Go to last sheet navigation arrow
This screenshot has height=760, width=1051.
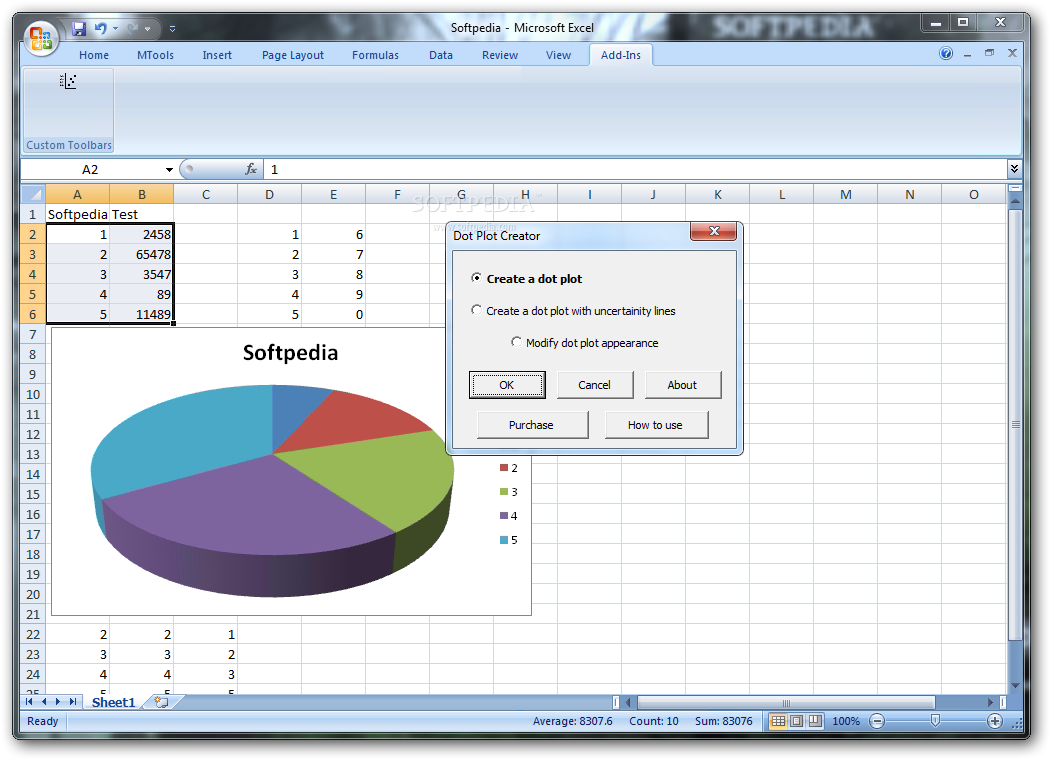(73, 702)
